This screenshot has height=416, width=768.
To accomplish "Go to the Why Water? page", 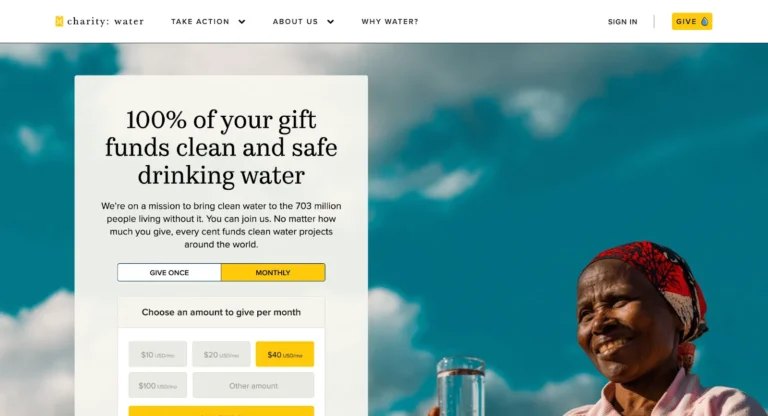I will click(x=390, y=22).
